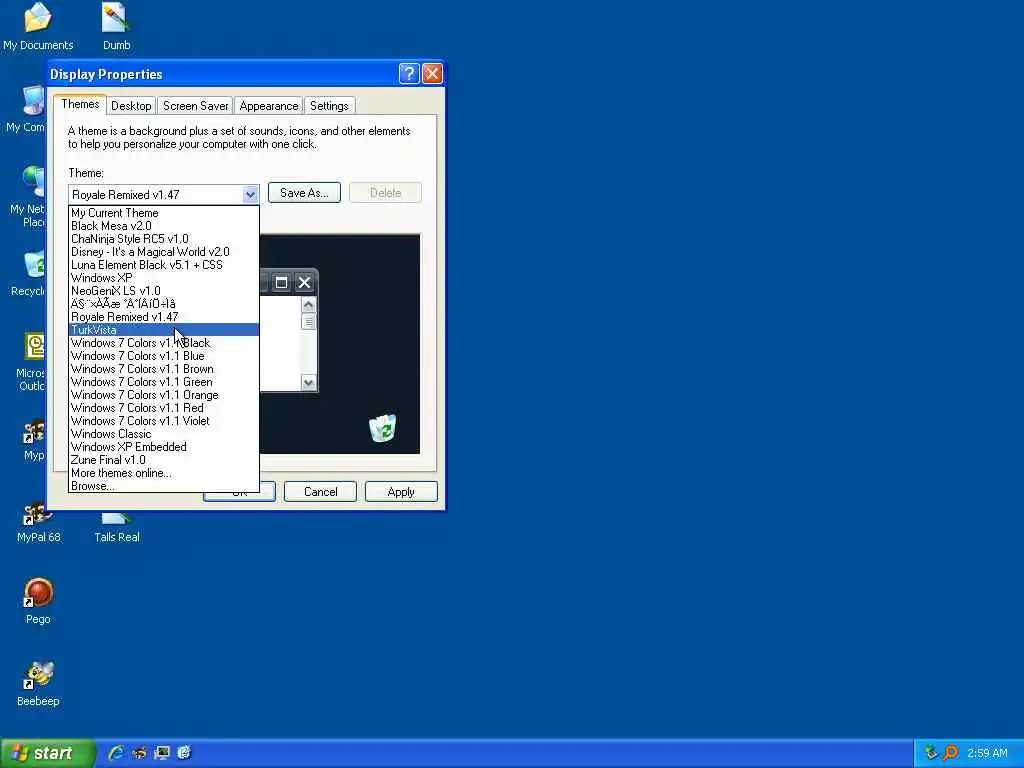Switch to the Themes tab
Screen dimensions: 1024x768
(x=80, y=104)
